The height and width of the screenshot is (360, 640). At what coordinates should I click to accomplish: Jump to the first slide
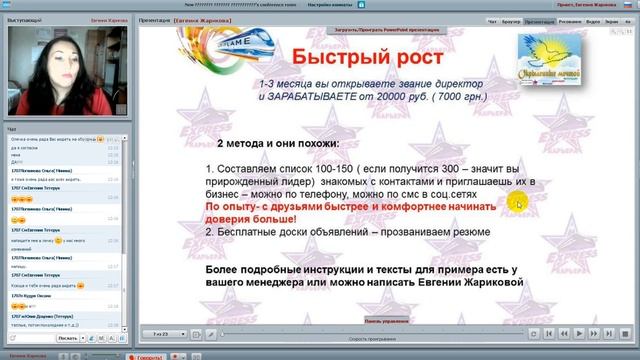(549, 334)
